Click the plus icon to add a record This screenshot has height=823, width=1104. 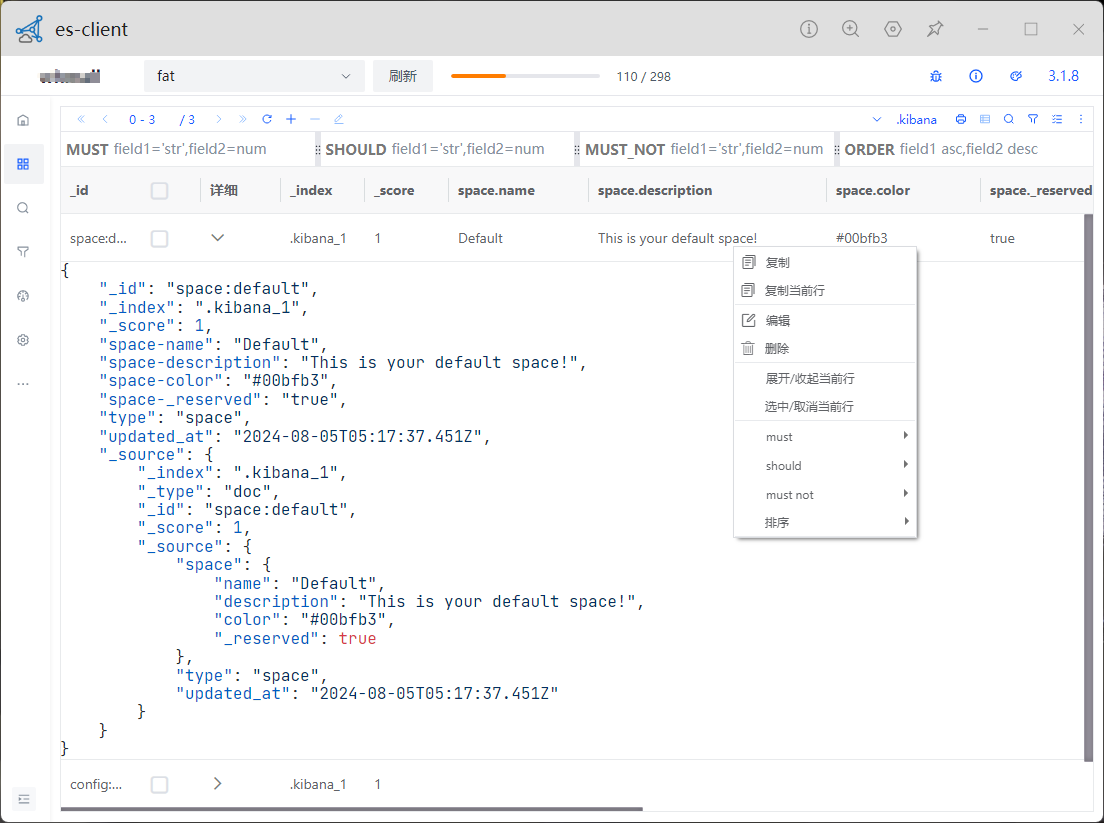pyautogui.click(x=291, y=119)
